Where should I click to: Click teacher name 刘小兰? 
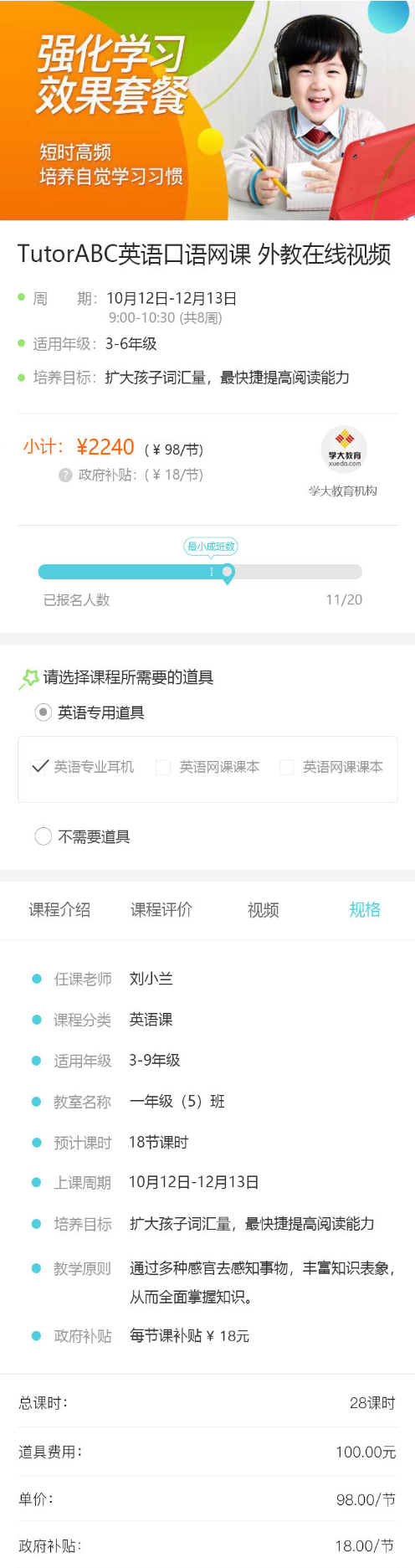coord(151,979)
